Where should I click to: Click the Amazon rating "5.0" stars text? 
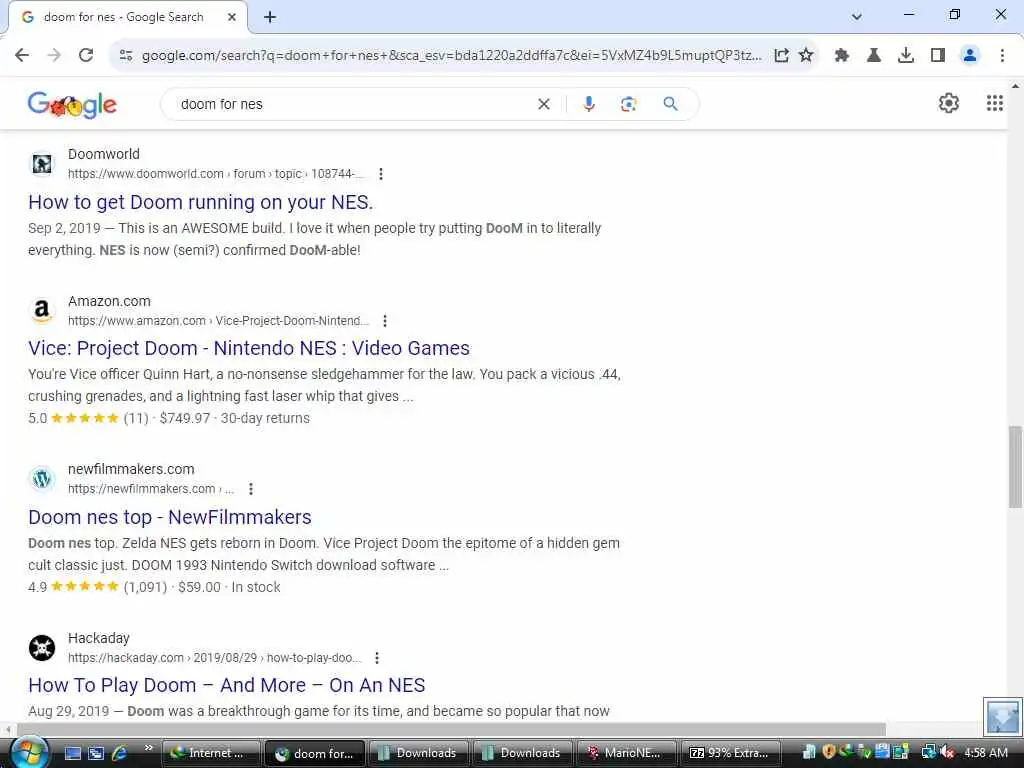click(89, 419)
